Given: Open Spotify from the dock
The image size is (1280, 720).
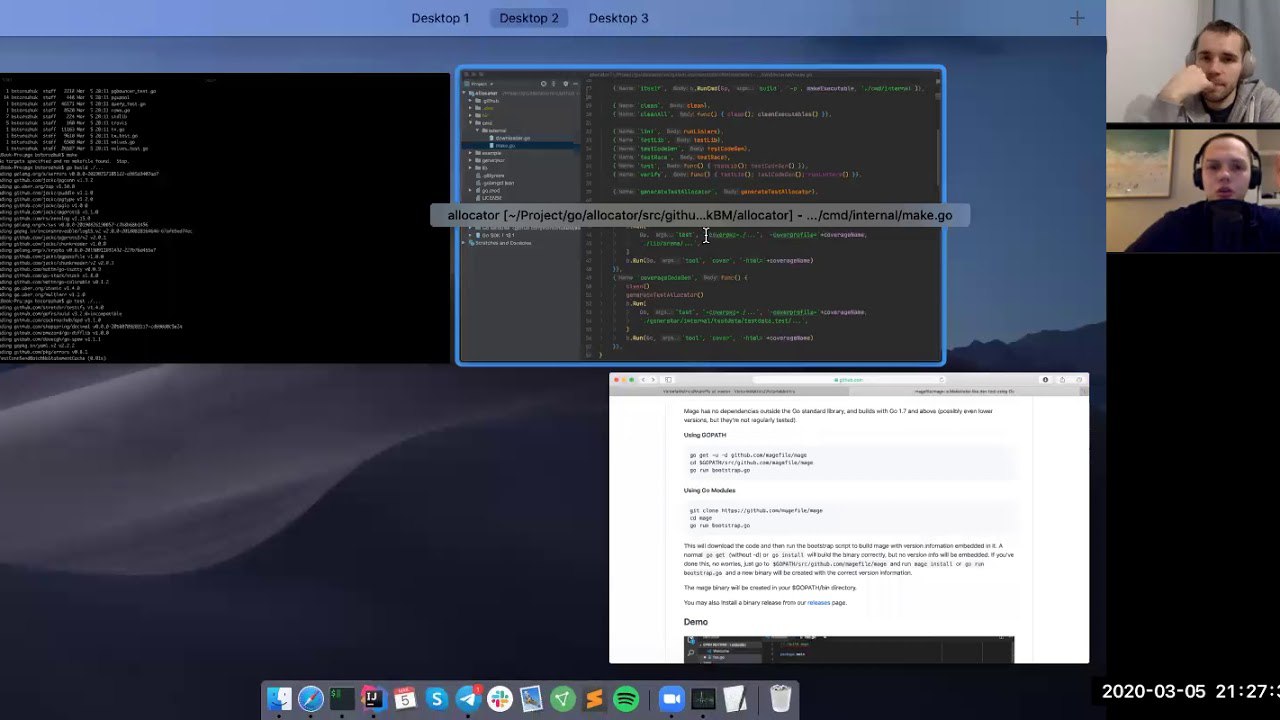Looking at the screenshot, I should [x=626, y=699].
